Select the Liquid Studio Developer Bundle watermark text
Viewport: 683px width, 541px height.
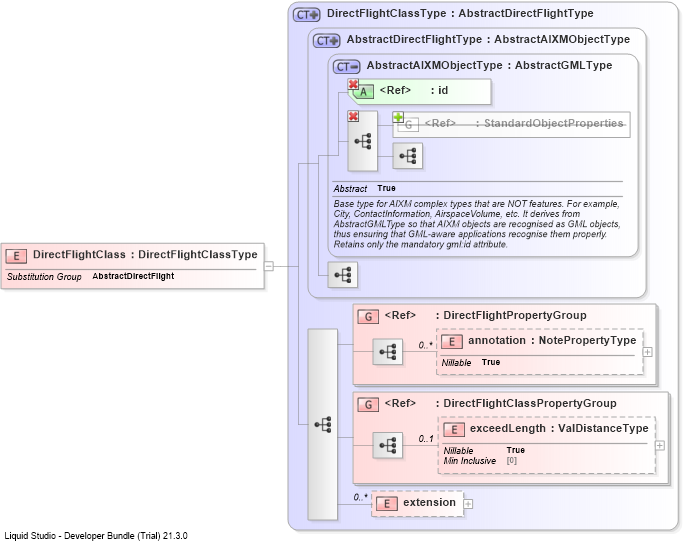coord(96,536)
